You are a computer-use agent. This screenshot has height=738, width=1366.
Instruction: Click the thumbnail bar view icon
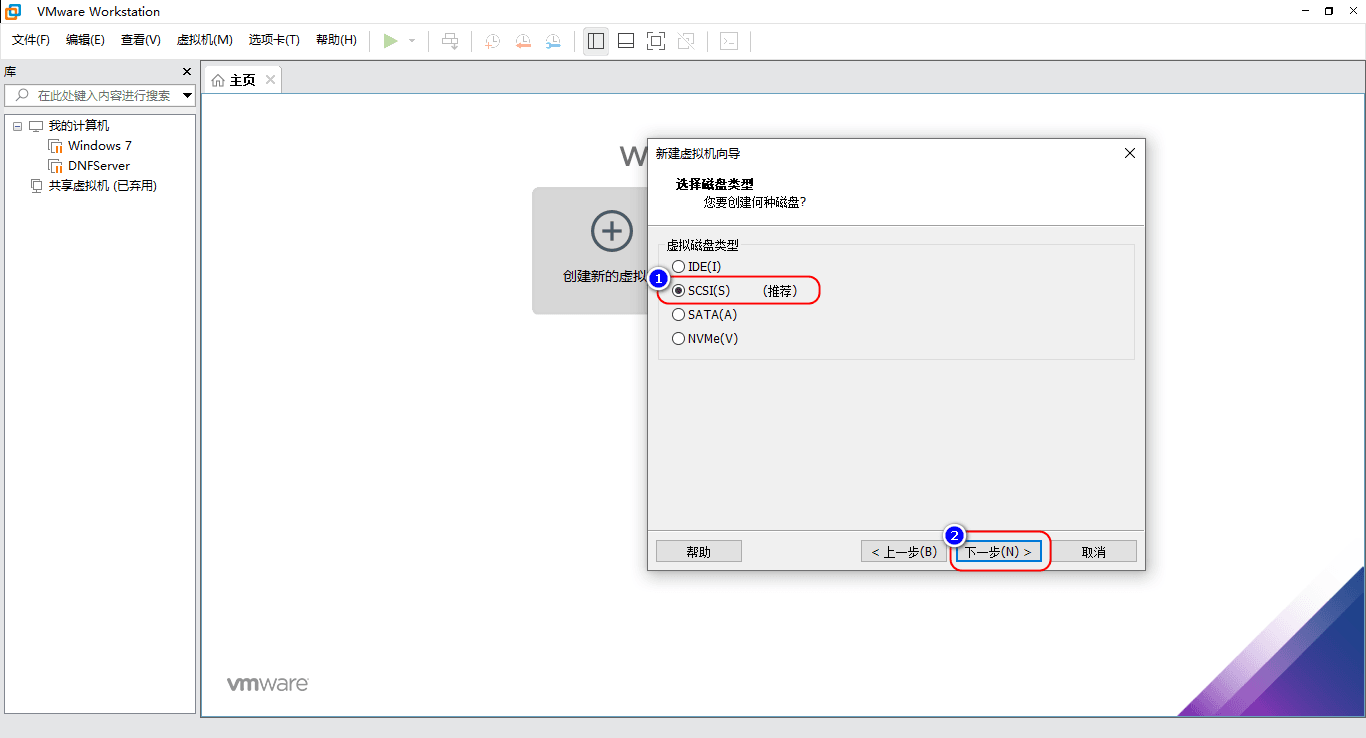click(626, 41)
